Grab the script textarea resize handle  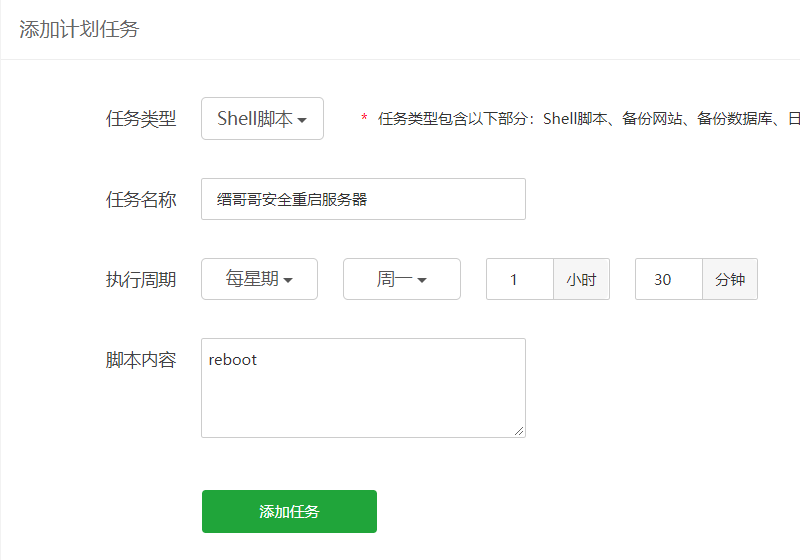520,432
